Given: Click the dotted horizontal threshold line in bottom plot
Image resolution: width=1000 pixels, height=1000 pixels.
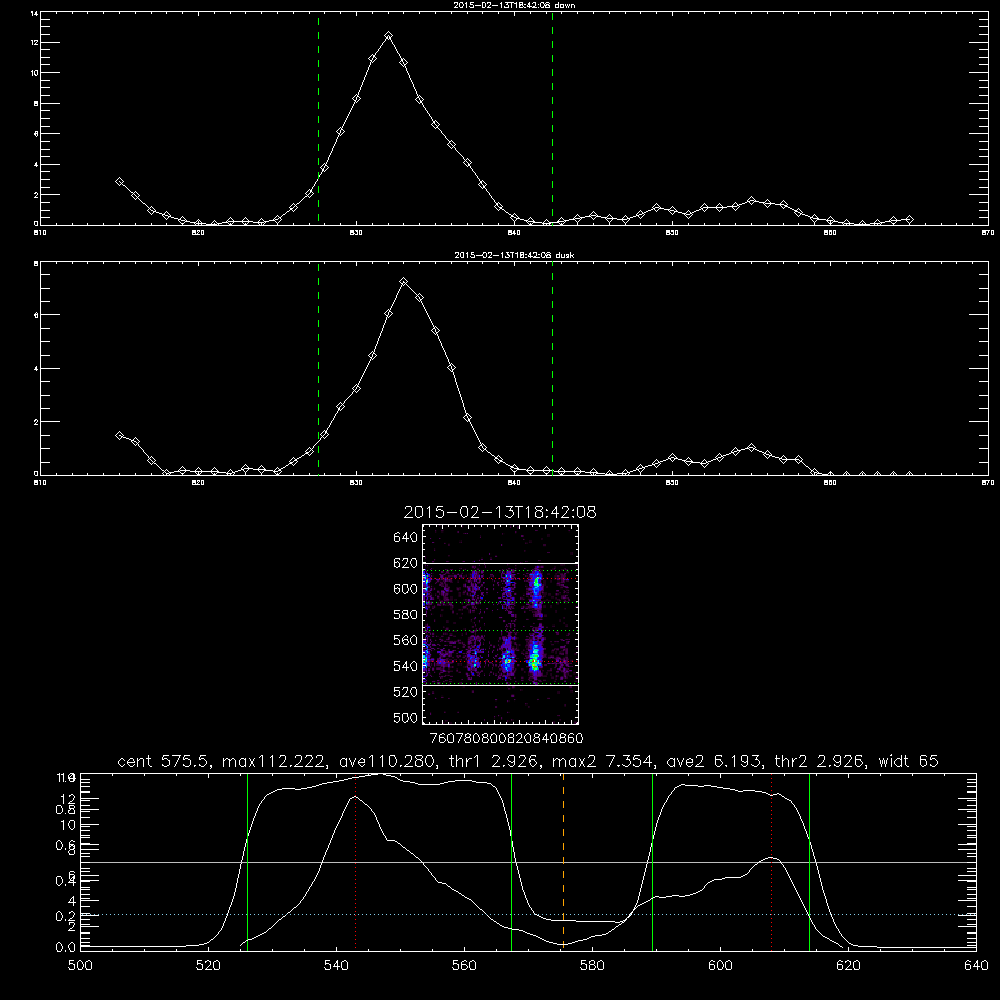Looking at the screenshot, I should coord(528,915).
